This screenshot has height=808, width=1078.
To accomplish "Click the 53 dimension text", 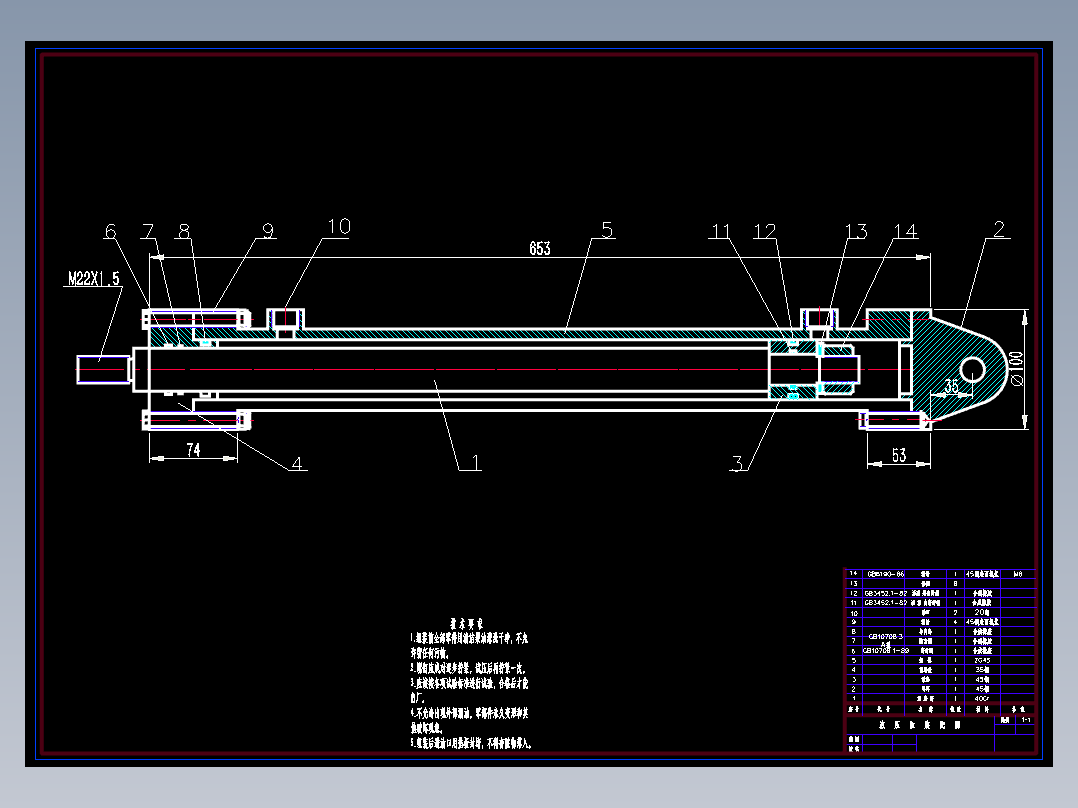I will point(899,455).
